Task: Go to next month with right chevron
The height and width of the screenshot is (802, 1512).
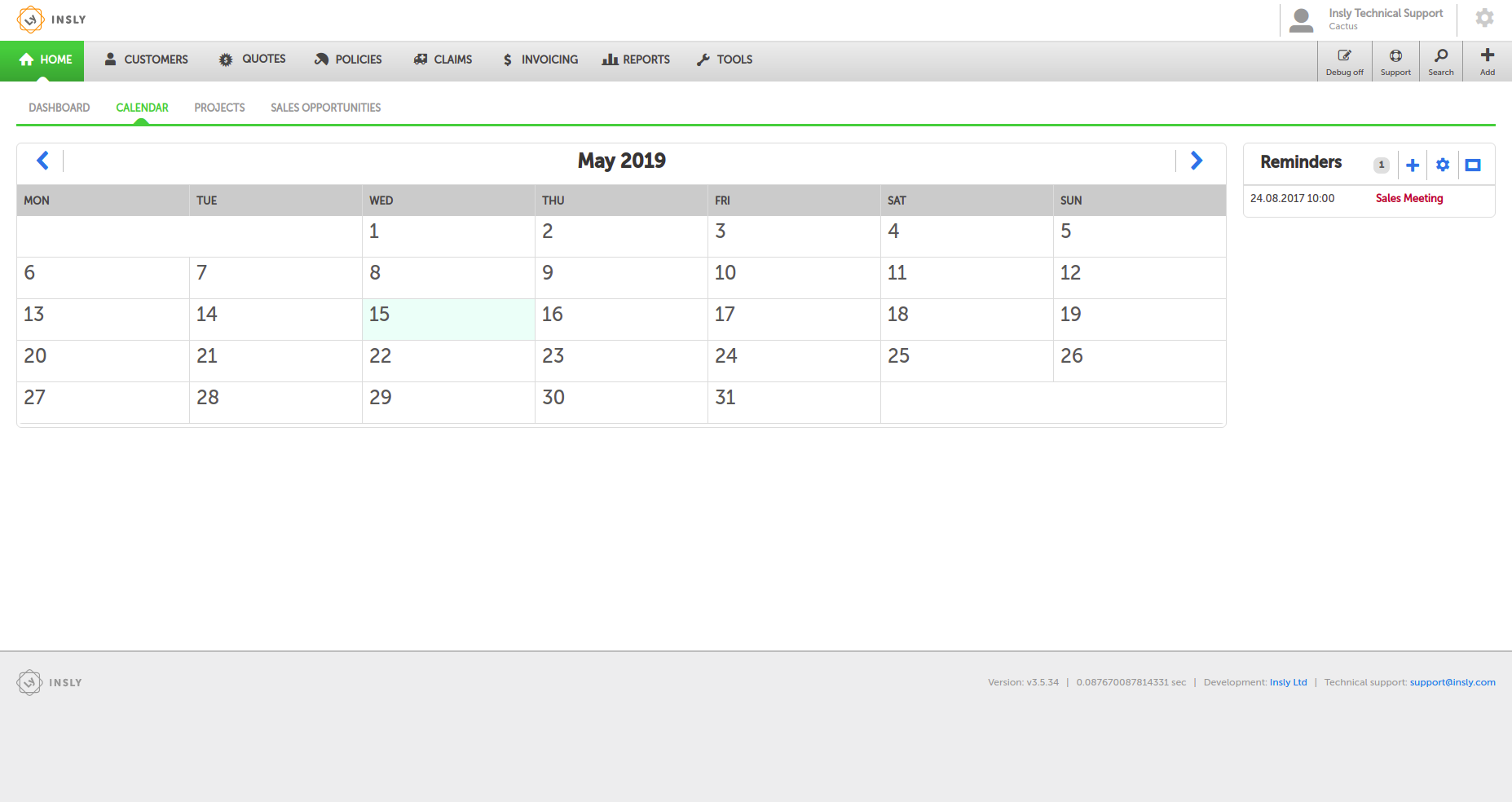Action: pos(1196,161)
